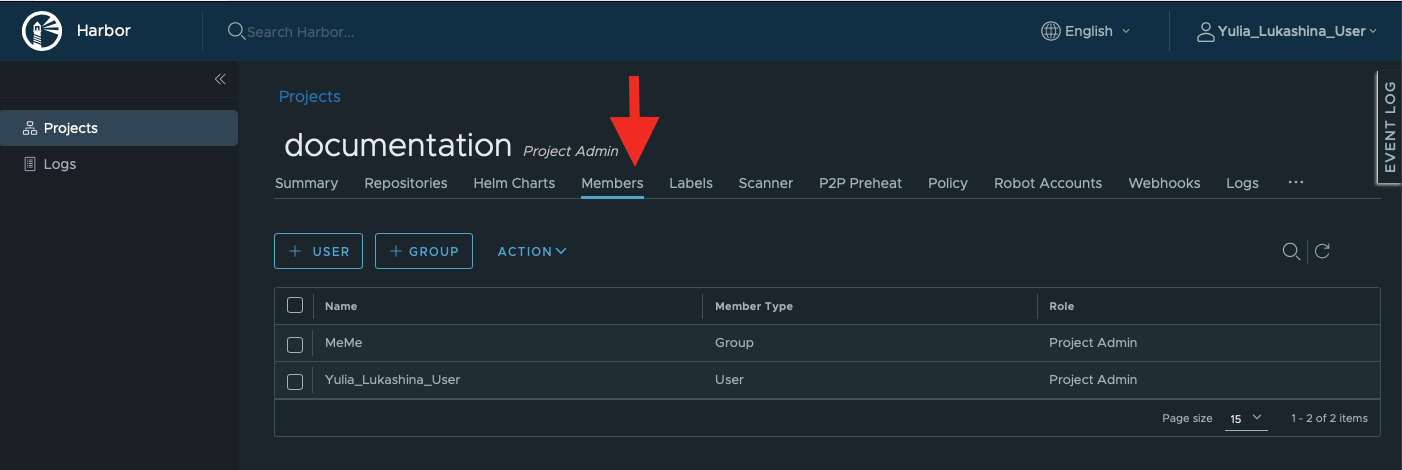Open the page size dropdown
The width and height of the screenshot is (1402, 470).
(1246, 419)
